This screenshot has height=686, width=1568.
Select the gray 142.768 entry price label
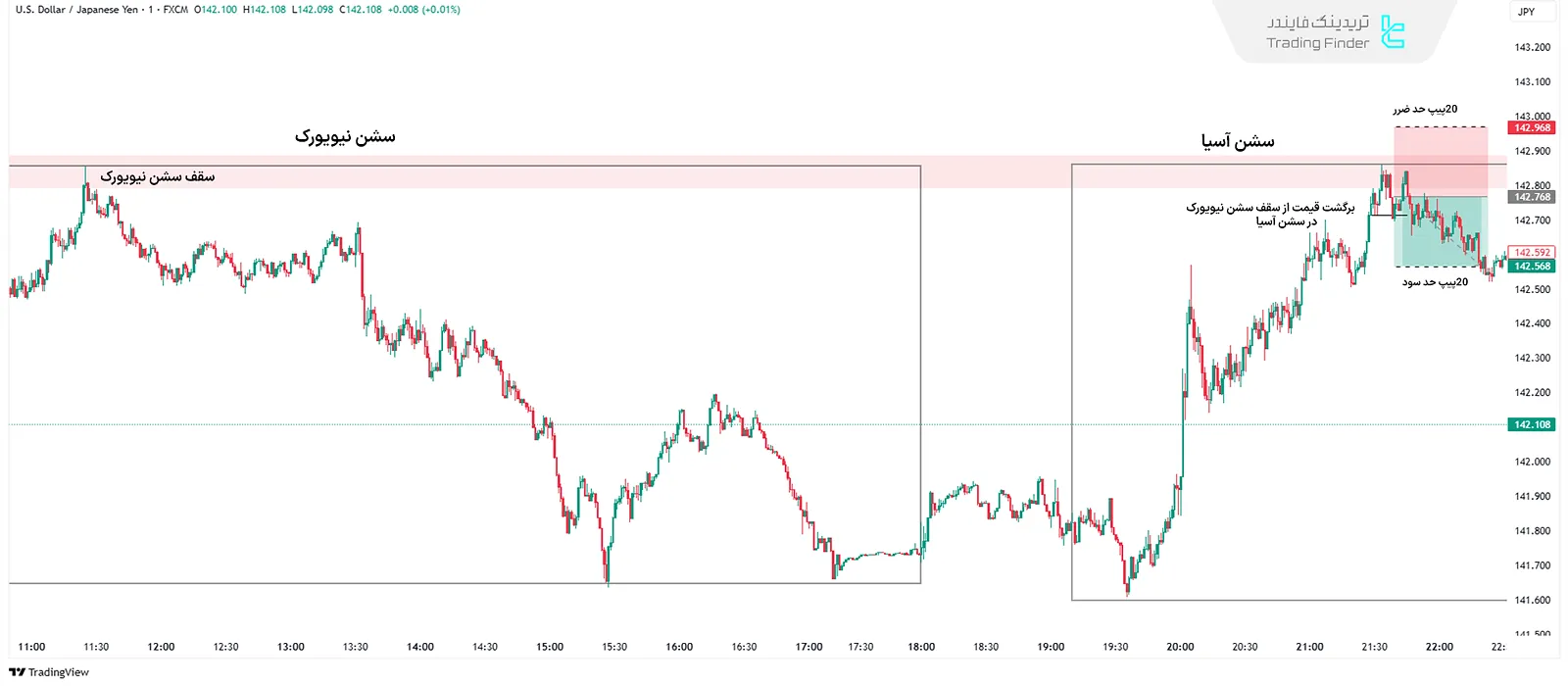pyautogui.click(x=1532, y=197)
